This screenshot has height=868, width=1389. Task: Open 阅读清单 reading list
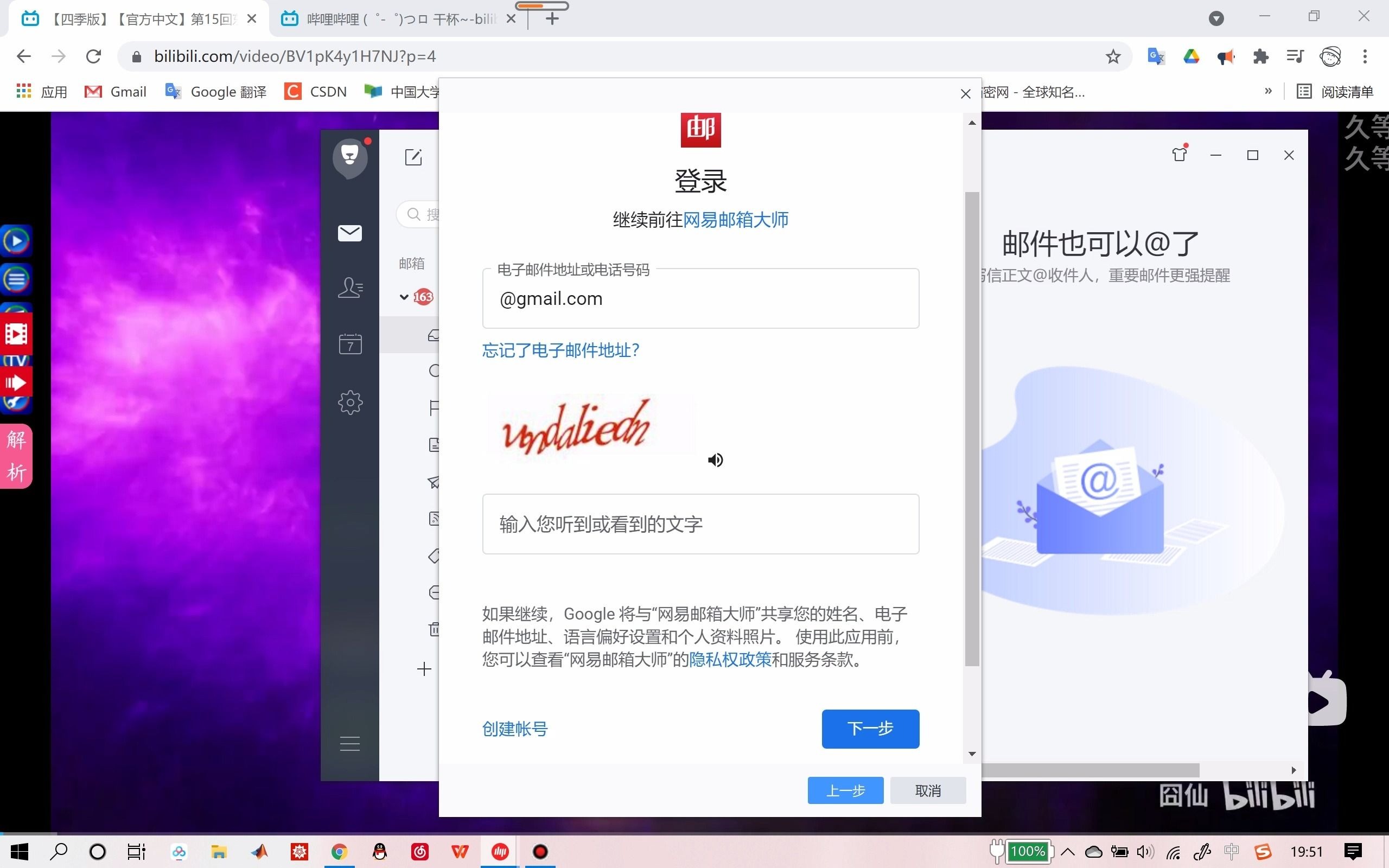[1335, 91]
